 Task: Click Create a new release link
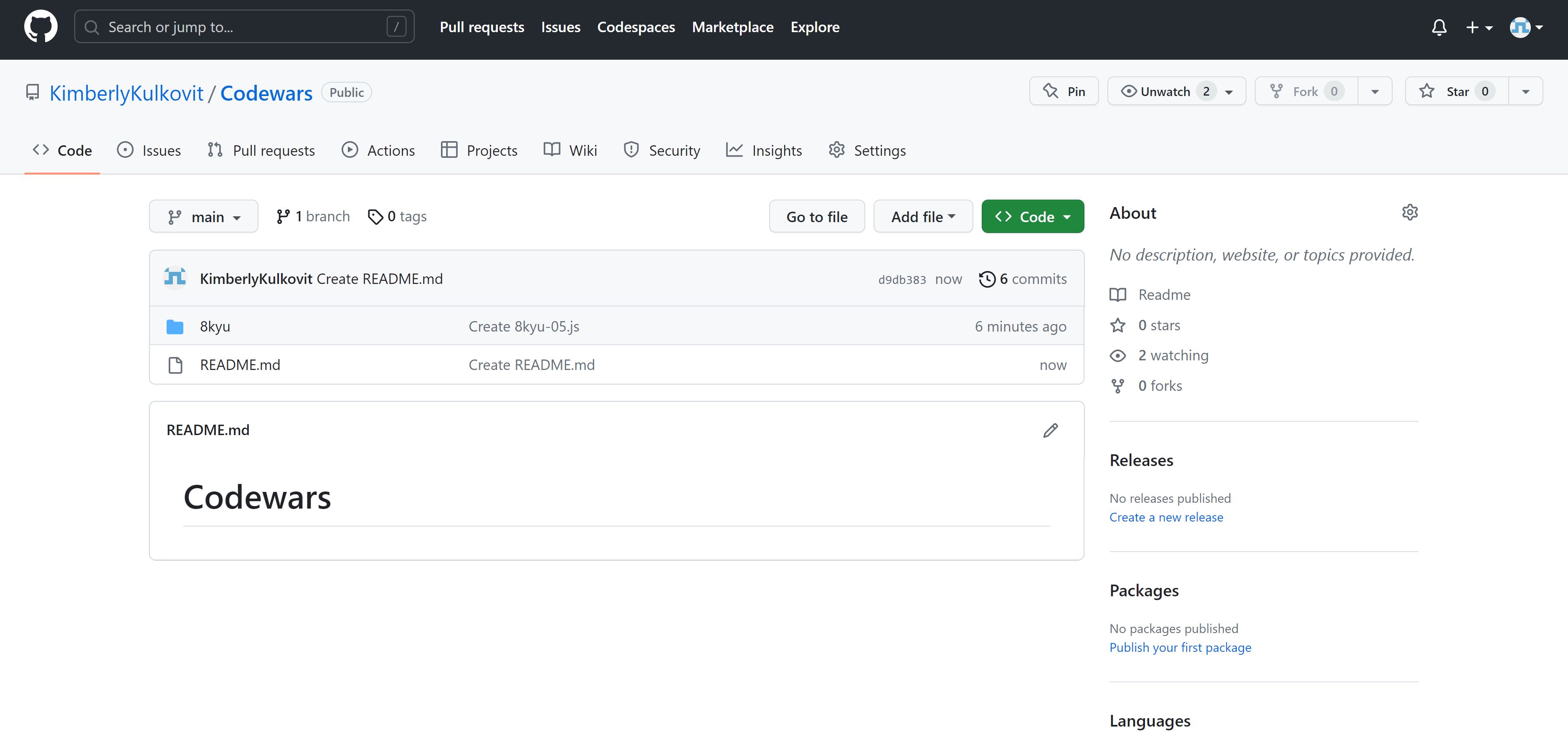coord(1165,517)
